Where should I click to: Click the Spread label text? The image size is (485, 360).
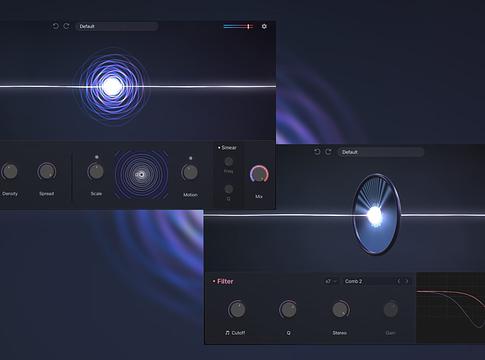47,194
